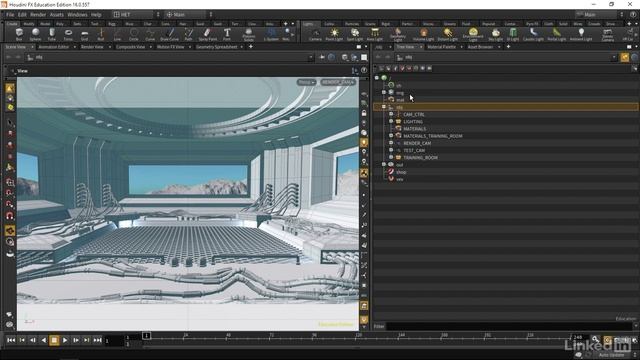Select the Box shelf tool

19,34
